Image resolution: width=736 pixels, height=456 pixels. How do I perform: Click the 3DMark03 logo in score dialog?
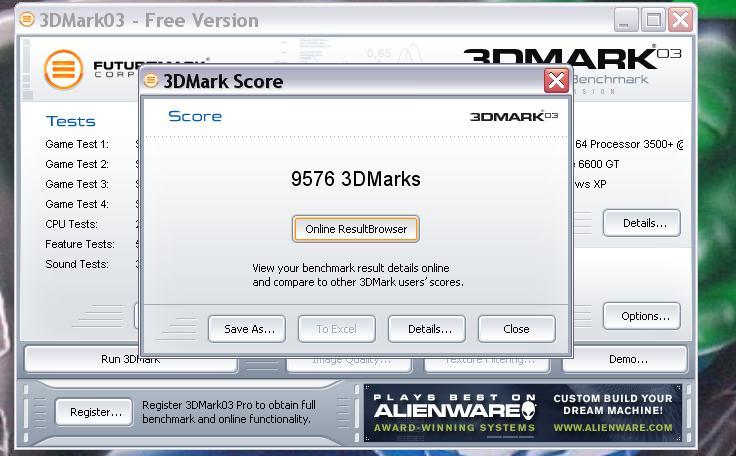click(514, 116)
